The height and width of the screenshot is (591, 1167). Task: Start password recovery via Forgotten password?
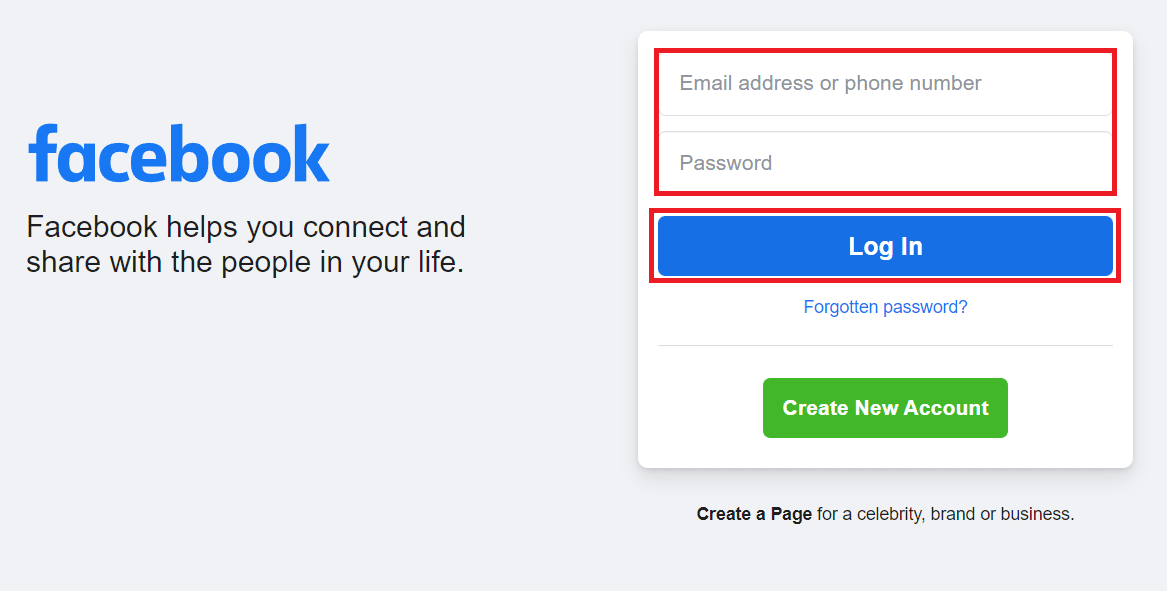[x=885, y=307]
